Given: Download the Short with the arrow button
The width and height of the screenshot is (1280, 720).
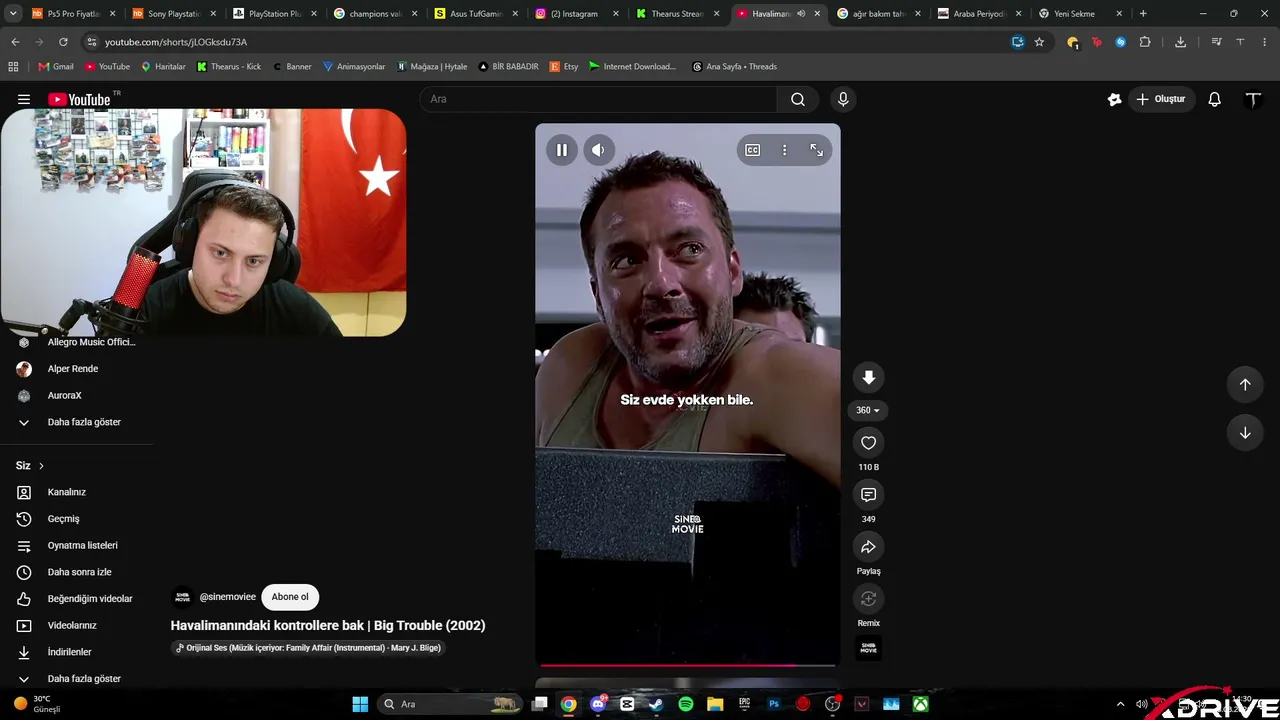Looking at the screenshot, I should point(868,377).
